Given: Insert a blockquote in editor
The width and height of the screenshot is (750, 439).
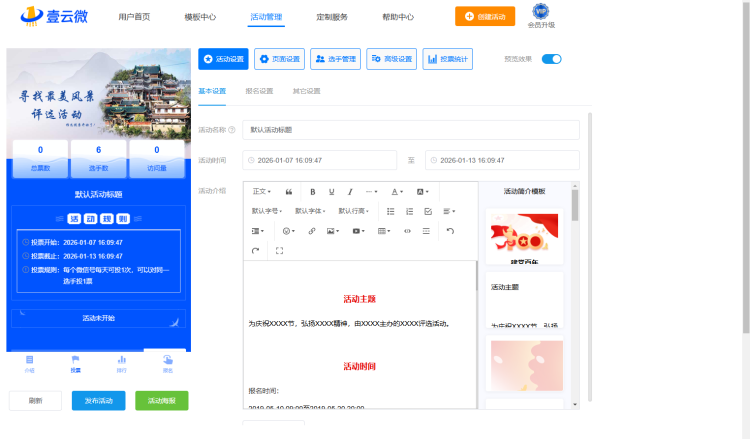Looking at the screenshot, I should 289,191.
